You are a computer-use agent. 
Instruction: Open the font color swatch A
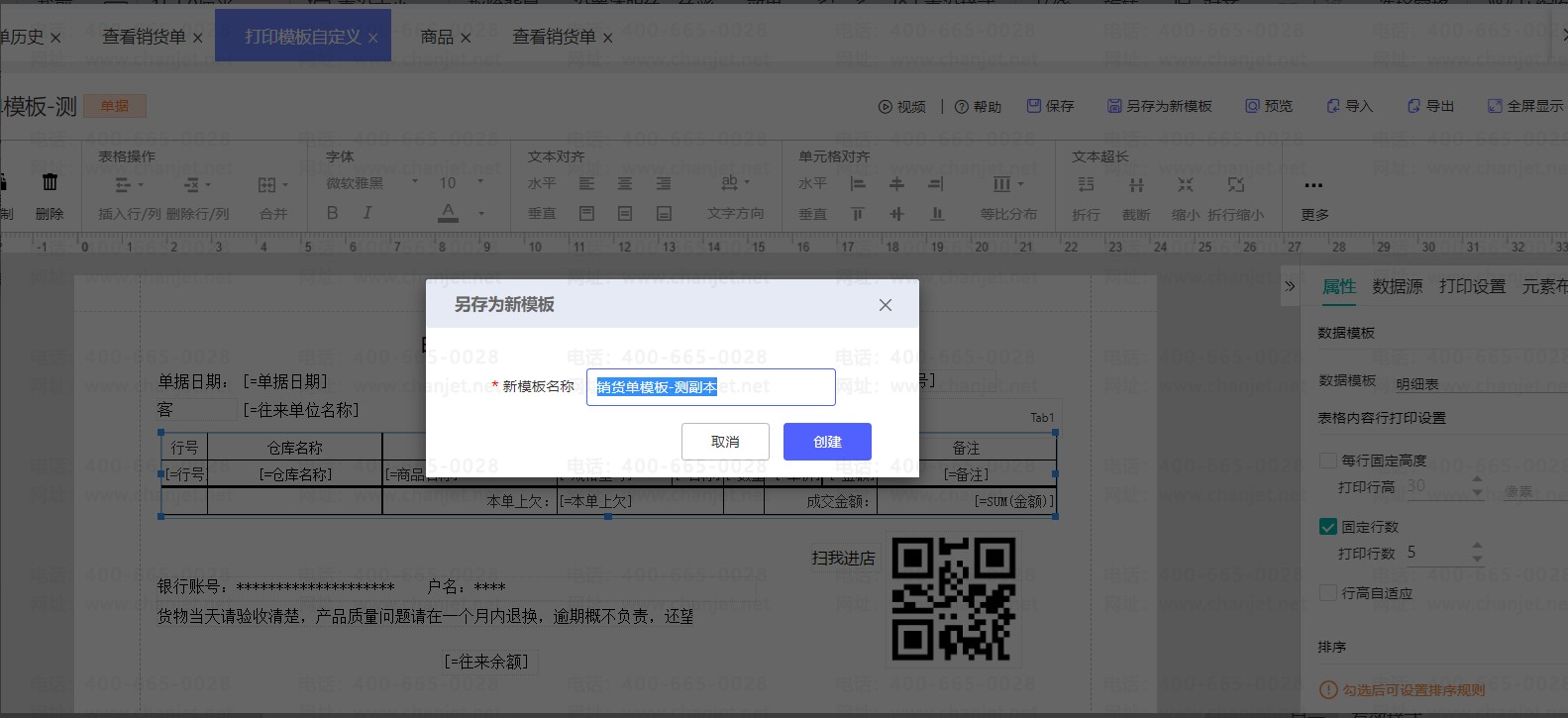coord(449,213)
